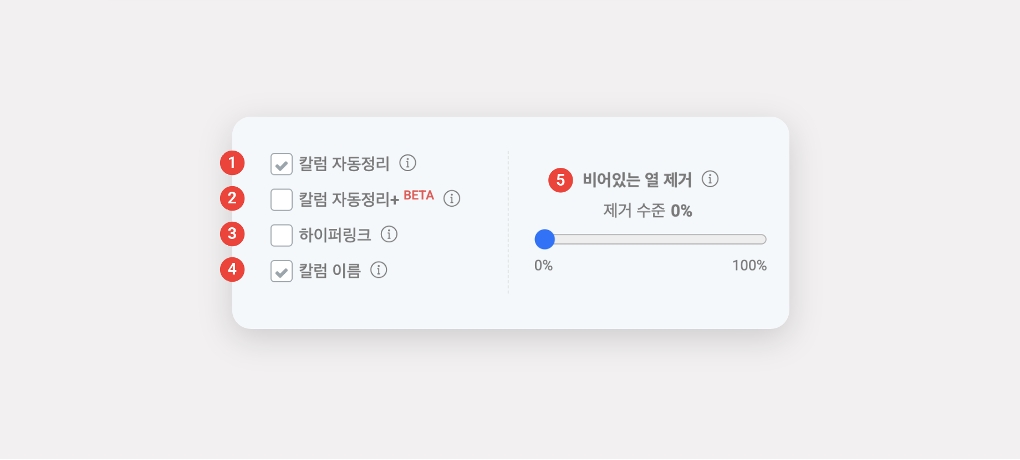This screenshot has width=1020, height=460.
Task: Tick the 하이퍼링크 checkbox
Action: [282, 235]
